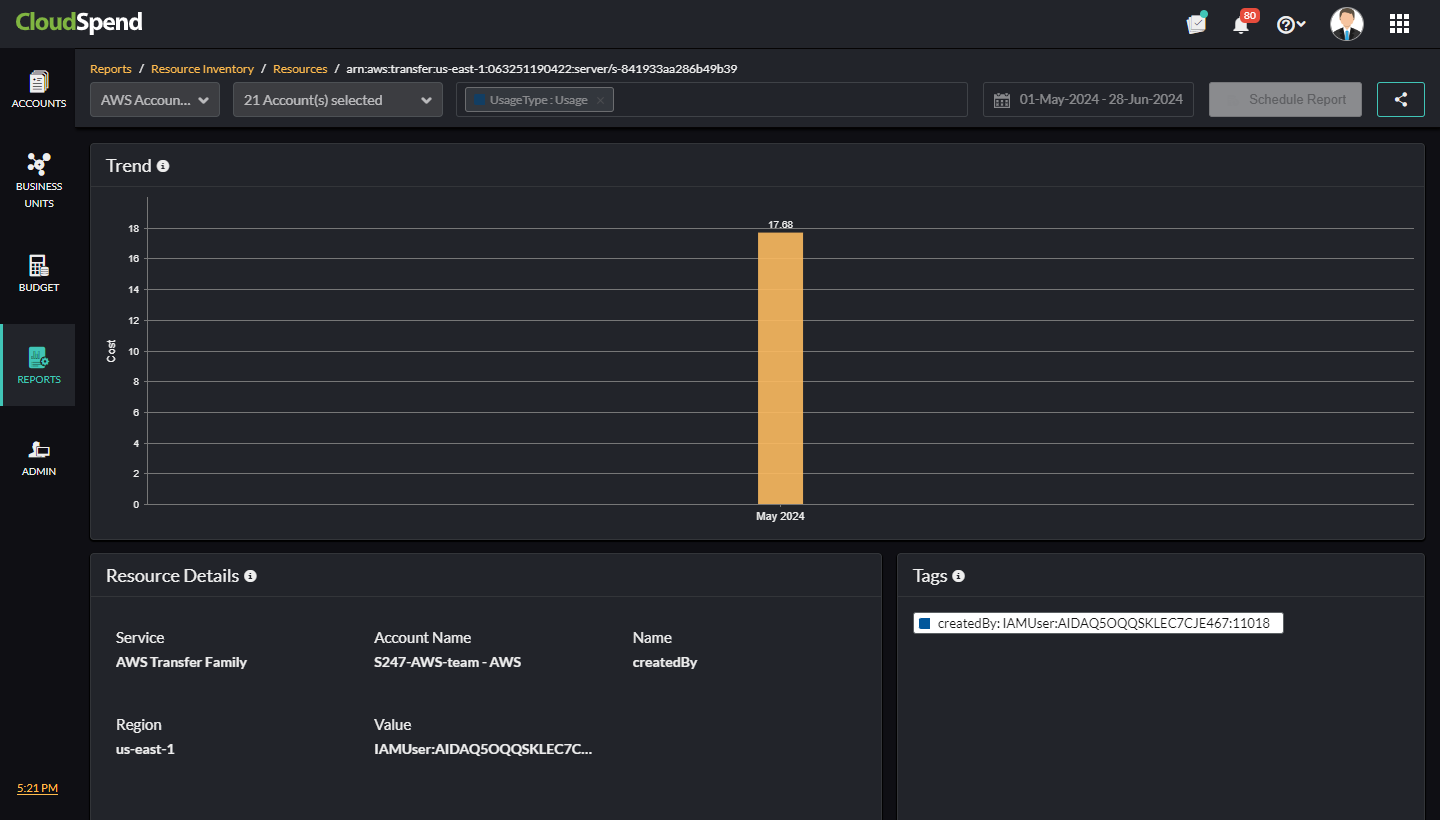
Task: Open the Budget section
Action: coord(38,273)
